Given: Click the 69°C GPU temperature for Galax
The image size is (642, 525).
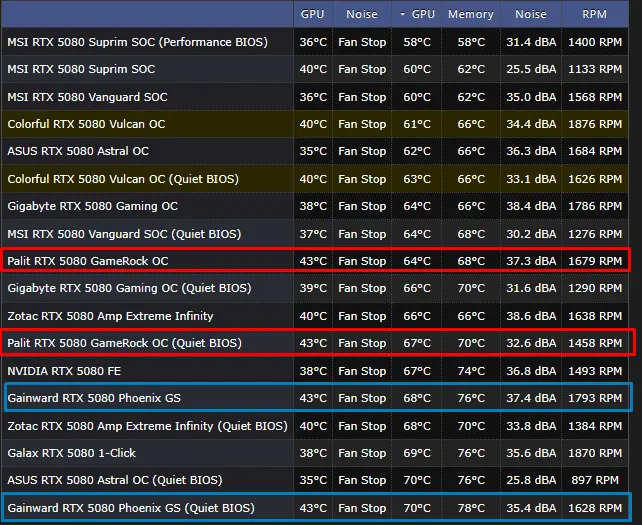Looking at the screenshot, I should (x=417, y=453).
